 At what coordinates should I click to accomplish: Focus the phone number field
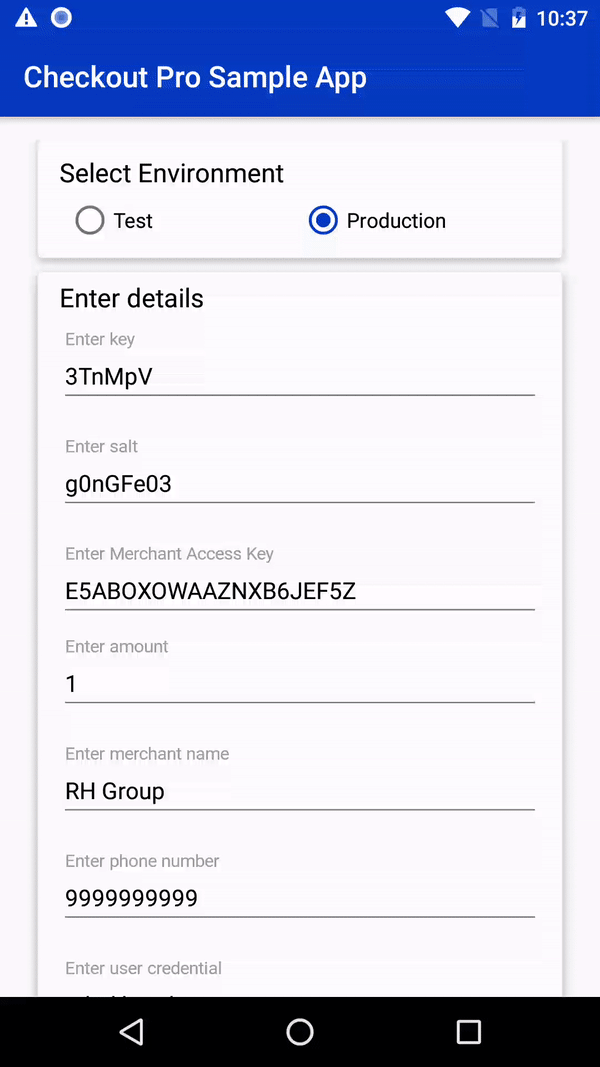(299, 898)
